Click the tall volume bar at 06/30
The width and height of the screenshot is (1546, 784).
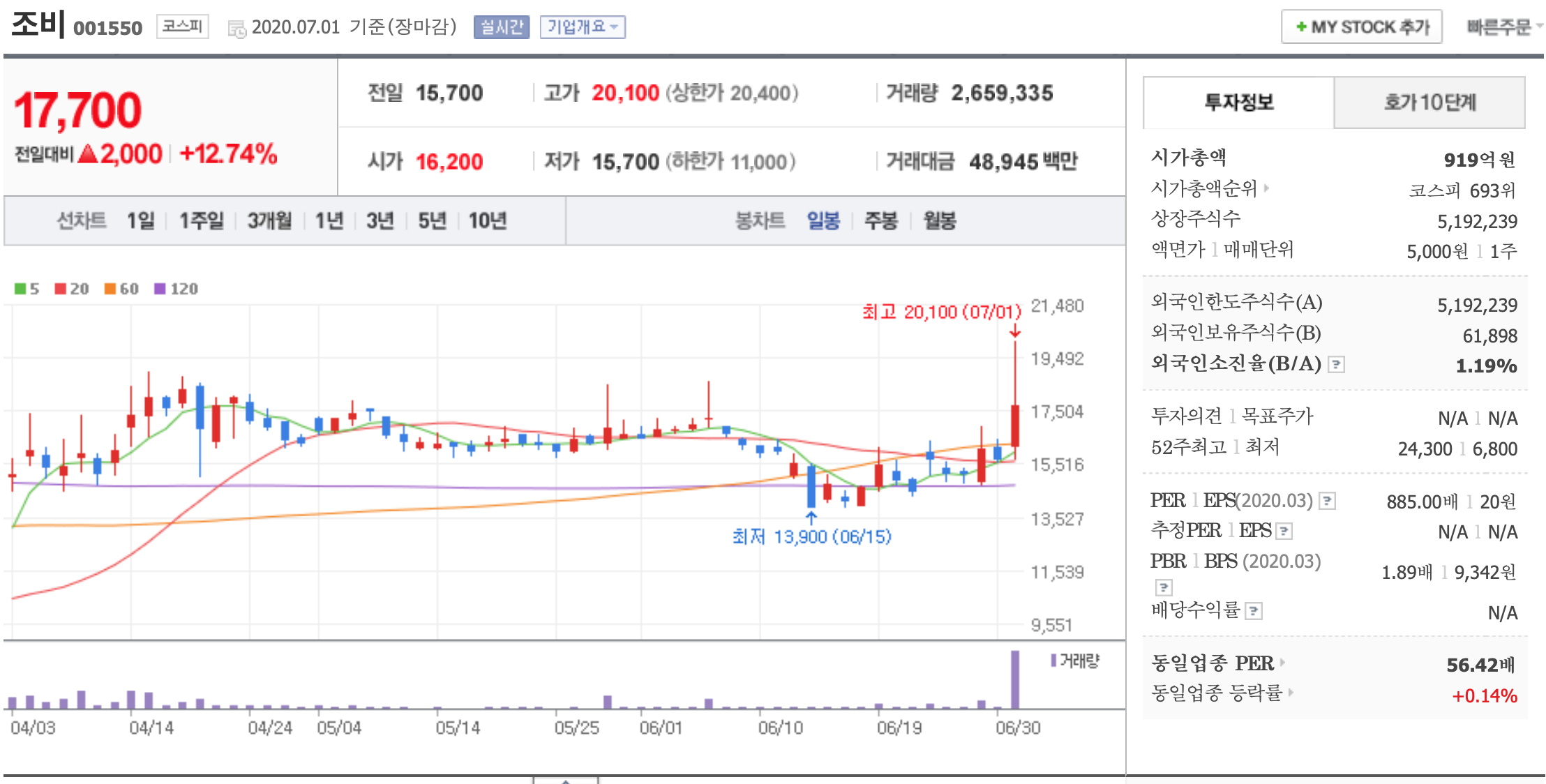pyautogui.click(x=1015, y=679)
